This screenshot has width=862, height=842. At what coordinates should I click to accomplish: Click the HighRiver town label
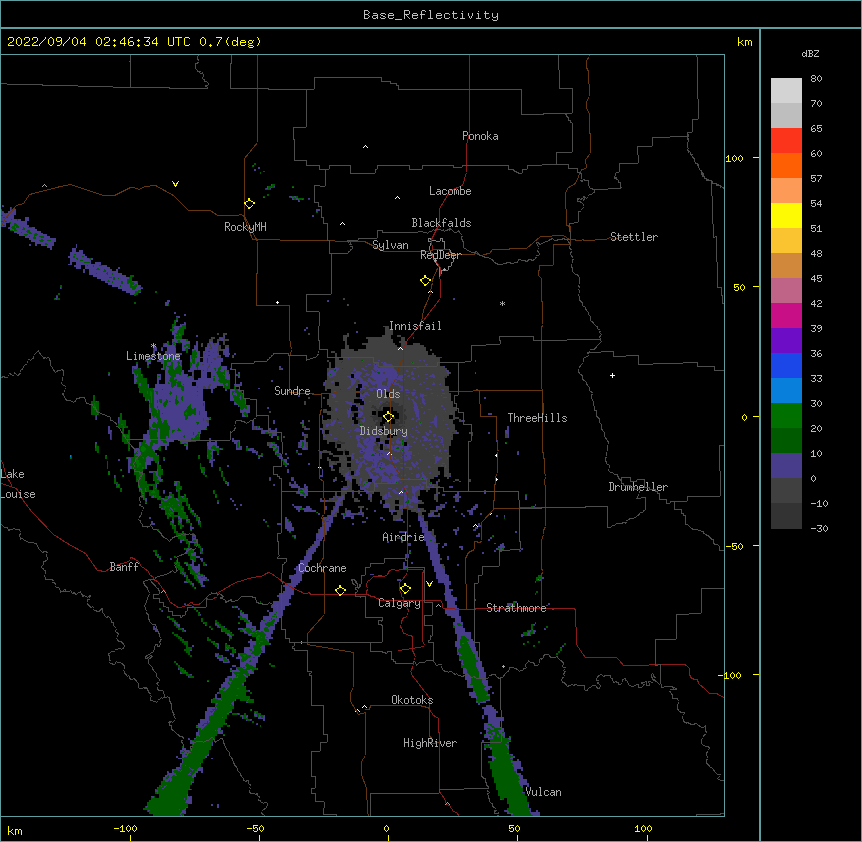pyautogui.click(x=430, y=743)
